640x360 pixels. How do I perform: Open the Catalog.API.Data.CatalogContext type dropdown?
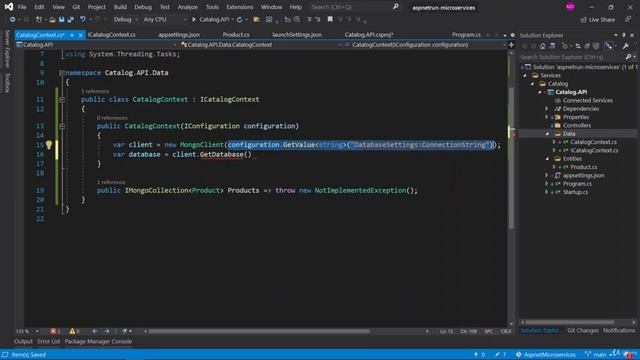[x=260, y=45]
